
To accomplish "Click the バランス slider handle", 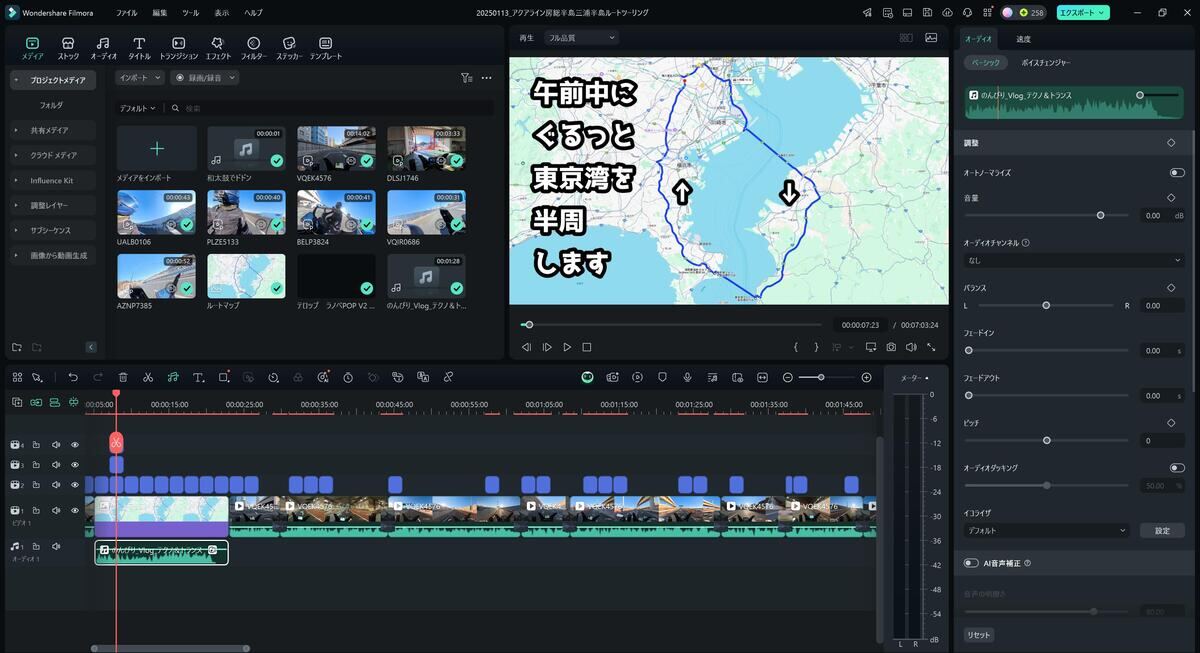I will [1046, 305].
